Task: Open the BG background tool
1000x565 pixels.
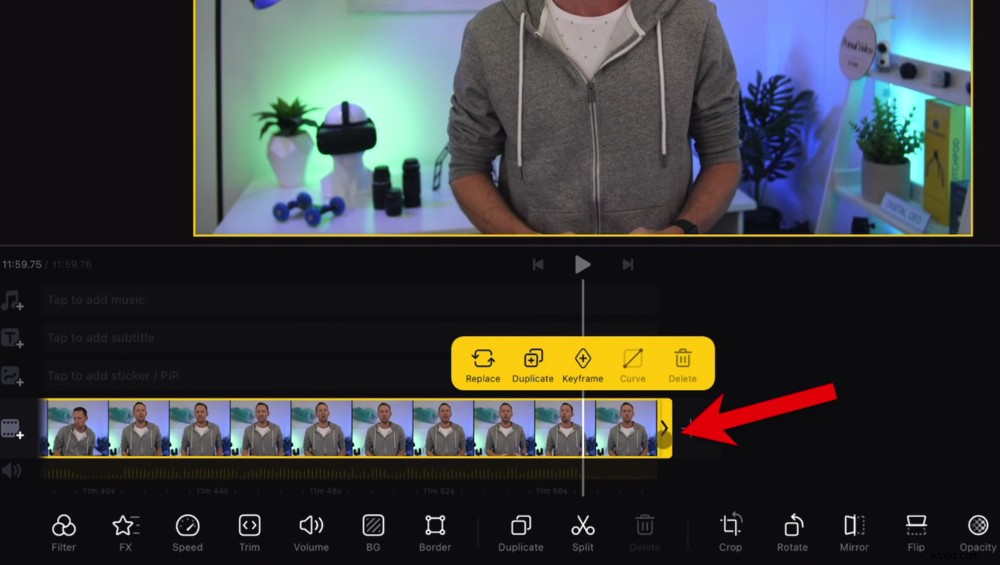Action: coord(373,532)
